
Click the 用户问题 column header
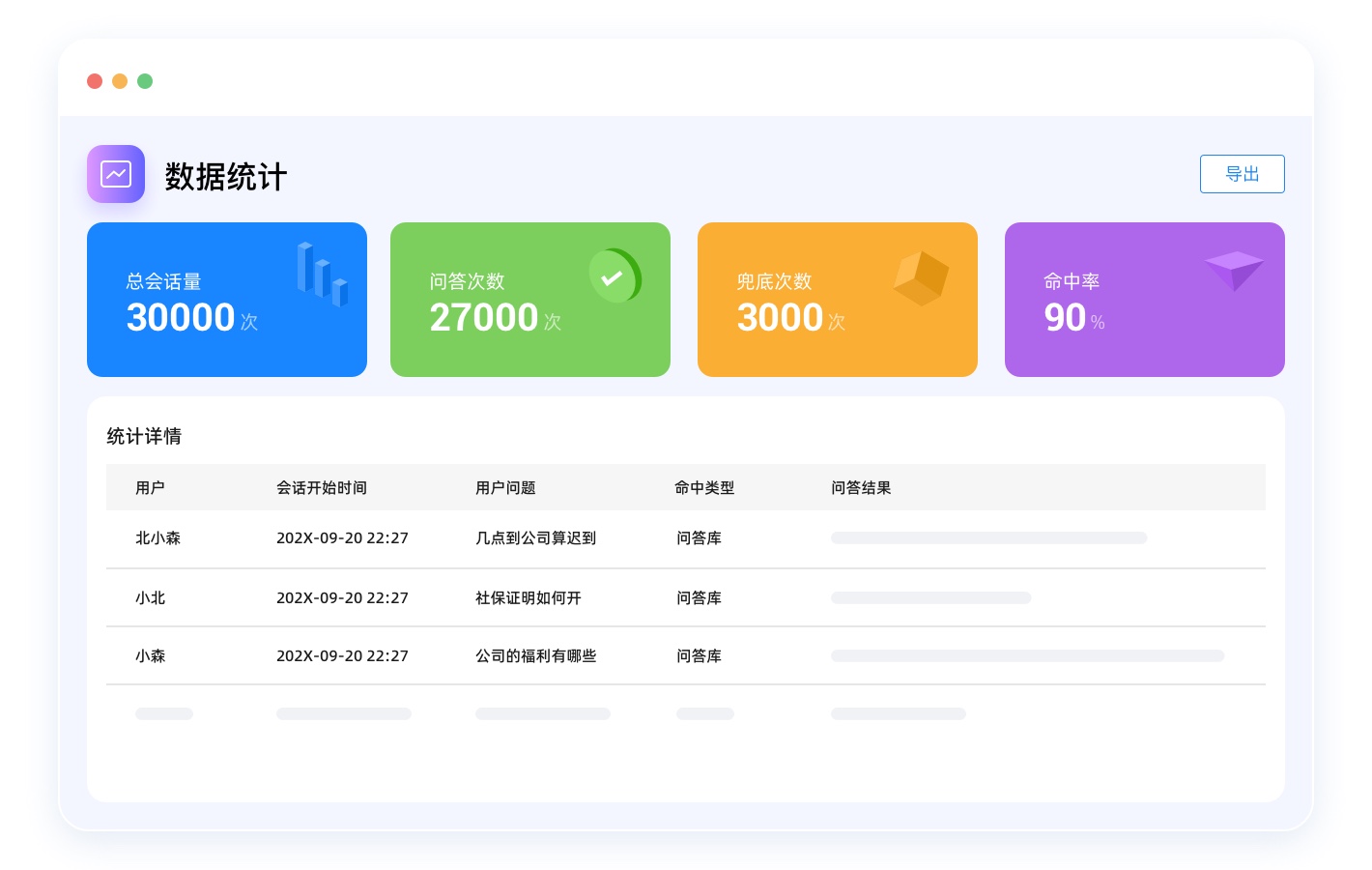pos(505,488)
